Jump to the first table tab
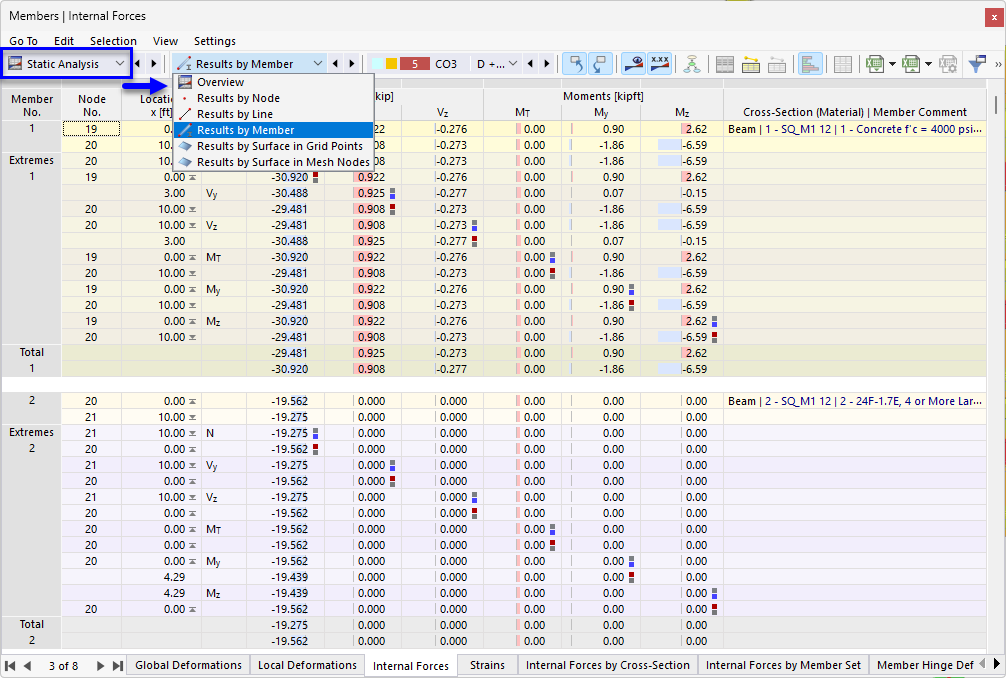Screen dimensions: 1006x678 10,666
